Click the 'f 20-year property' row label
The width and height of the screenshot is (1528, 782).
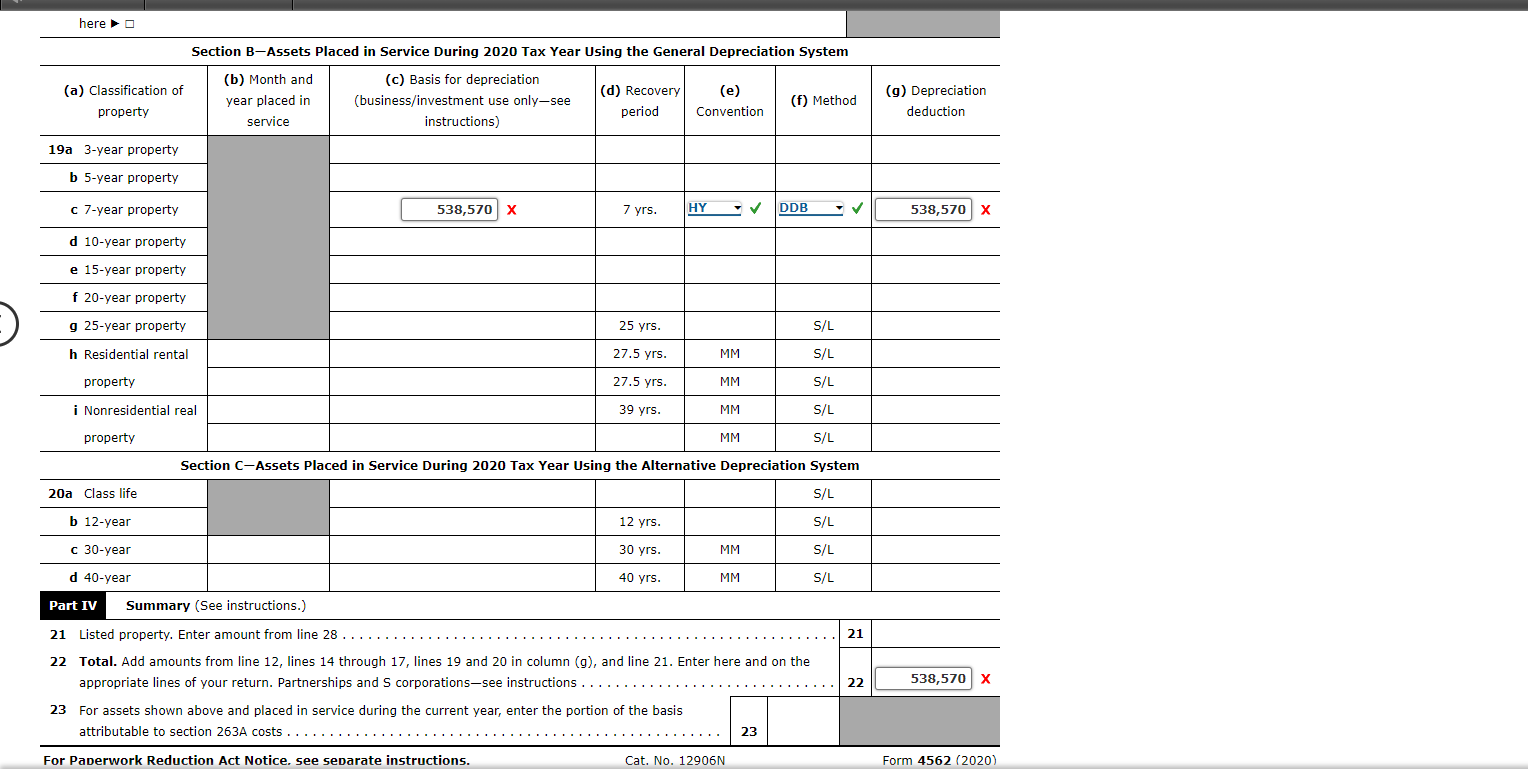(128, 298)
